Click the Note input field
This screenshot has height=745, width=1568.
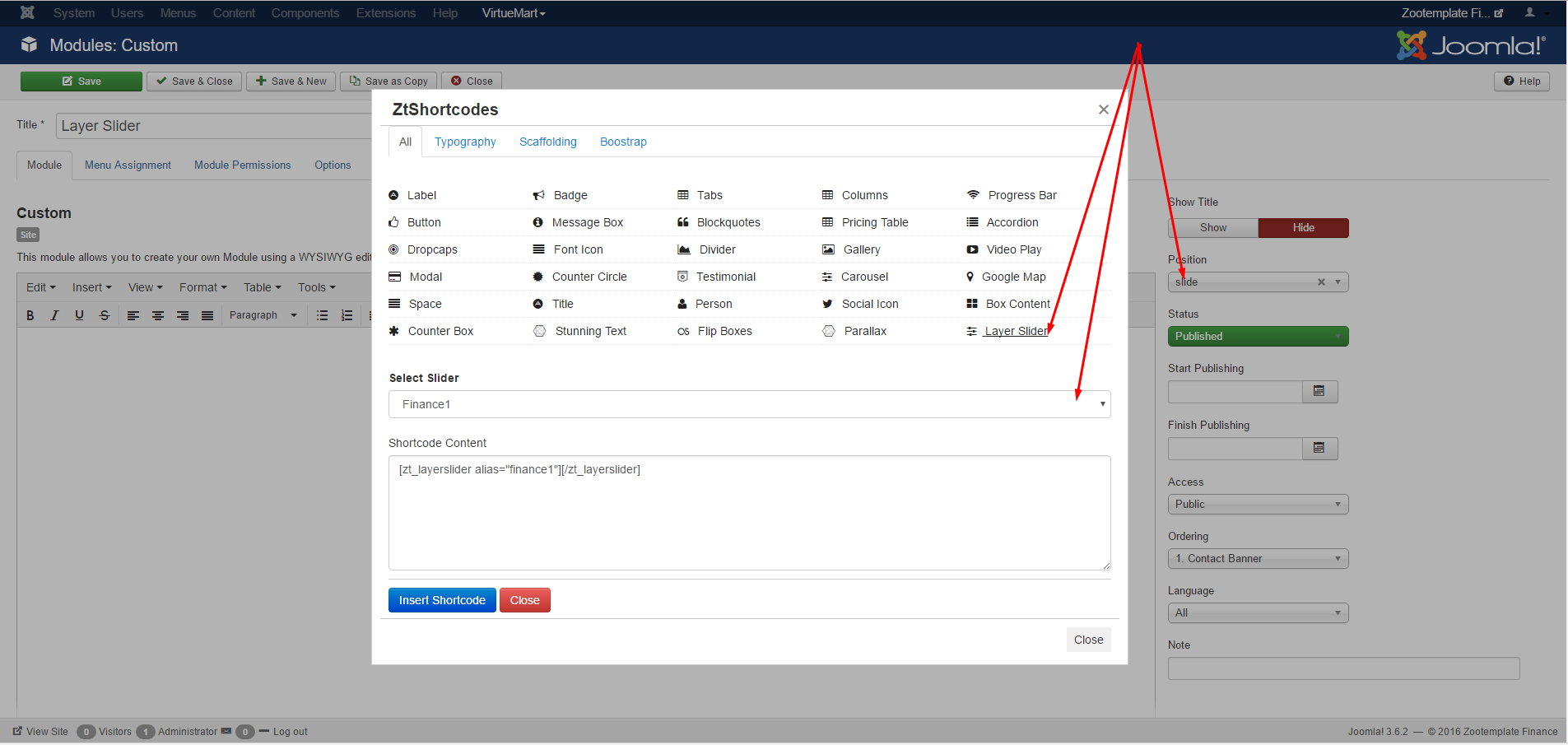pyautogui.click(x=1344, y=668)
